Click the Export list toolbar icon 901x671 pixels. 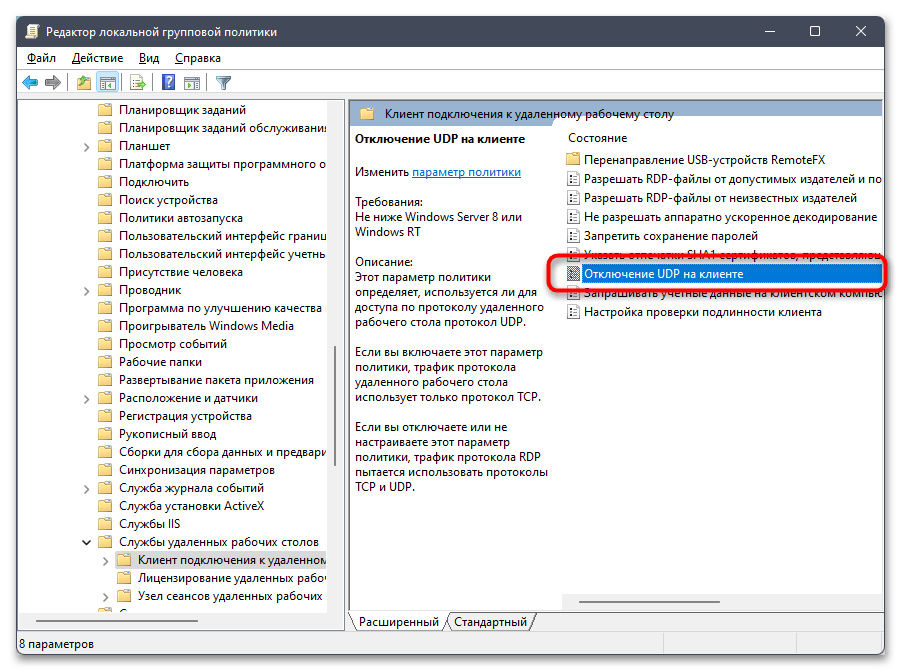click(x=138, y=83)
